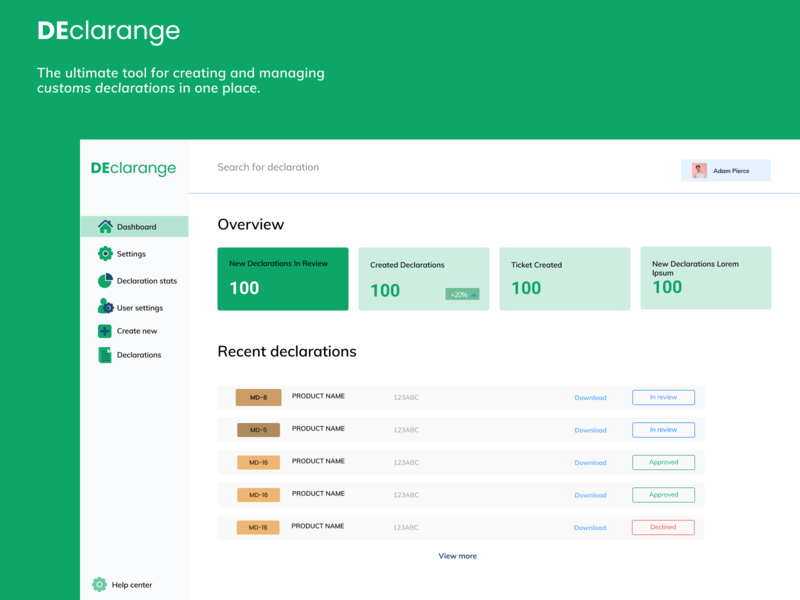
Task: Click the User settings person icon
Action: (105, 307)
